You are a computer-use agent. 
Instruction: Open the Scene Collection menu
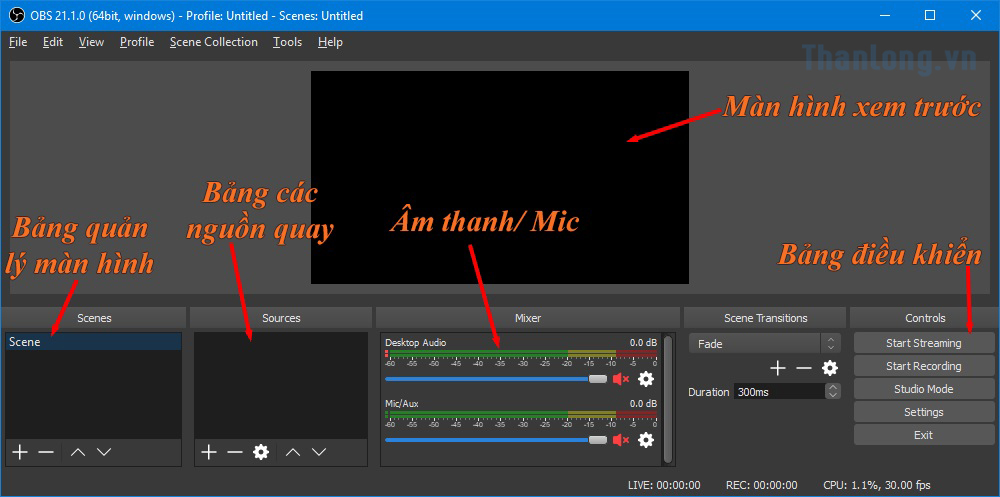click(213, 42)
